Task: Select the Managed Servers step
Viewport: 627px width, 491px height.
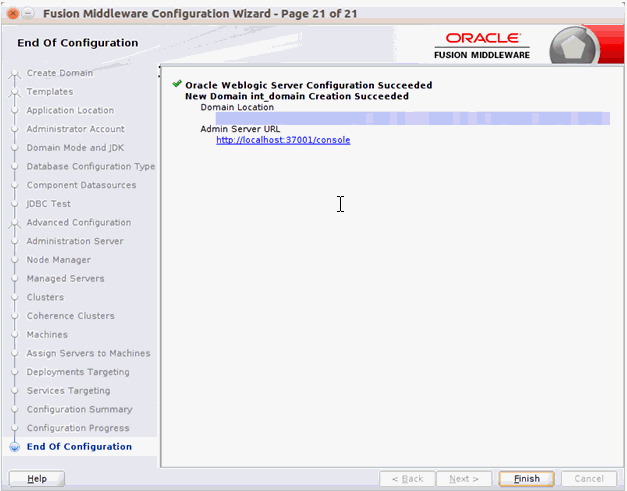Action: [66, 278]
